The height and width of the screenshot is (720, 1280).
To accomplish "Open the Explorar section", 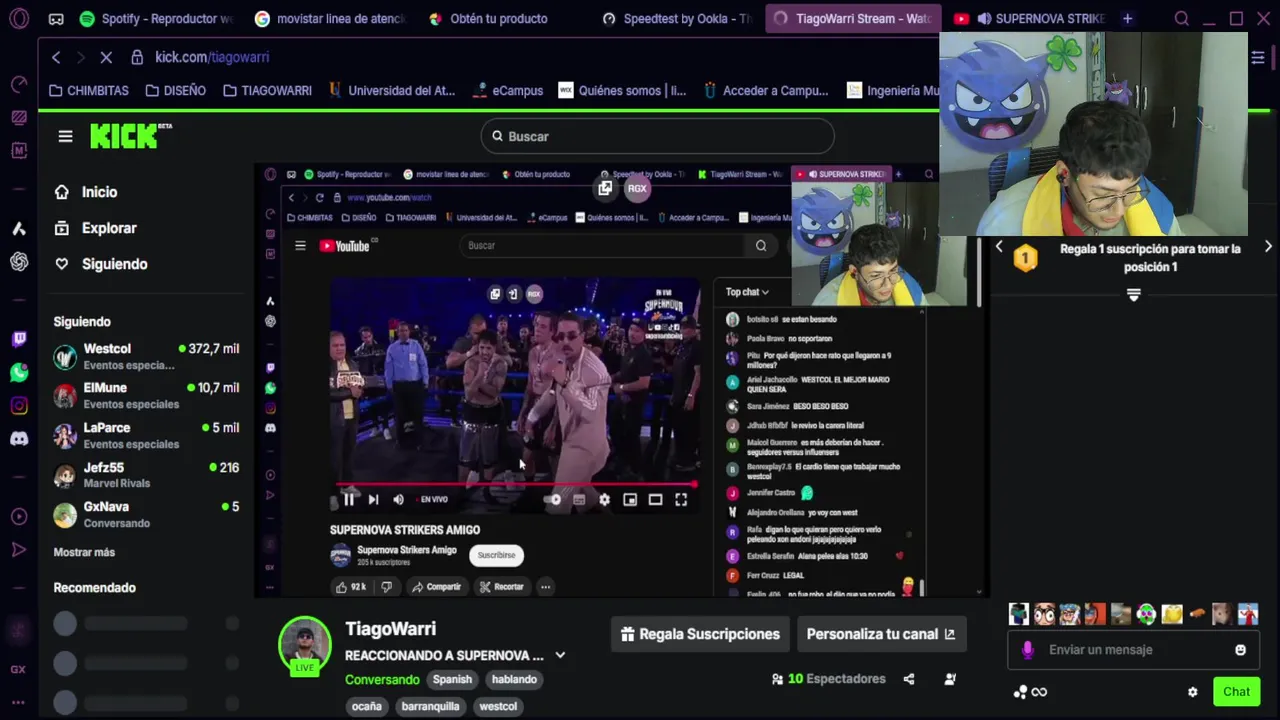I will 95,228.
